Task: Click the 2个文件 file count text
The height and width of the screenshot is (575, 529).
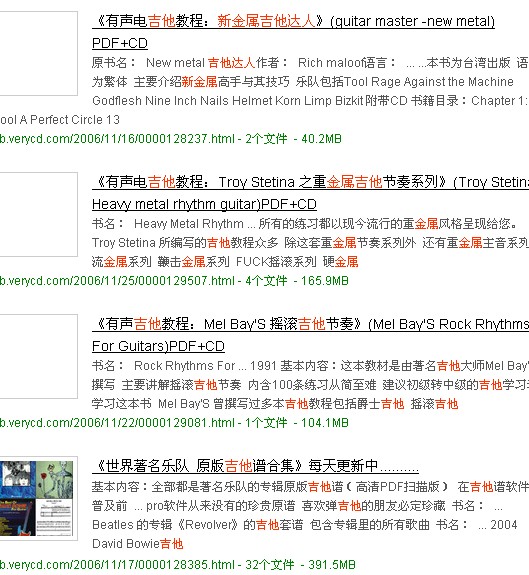Action: [267, 139]
